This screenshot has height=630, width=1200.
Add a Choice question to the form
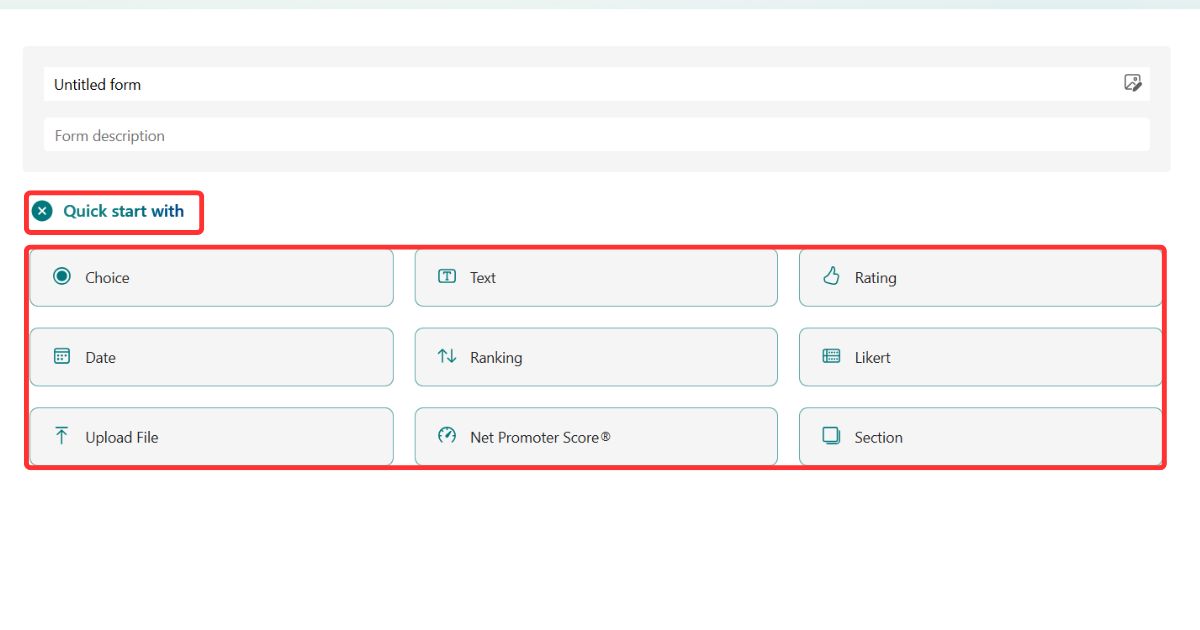(211, 277)
